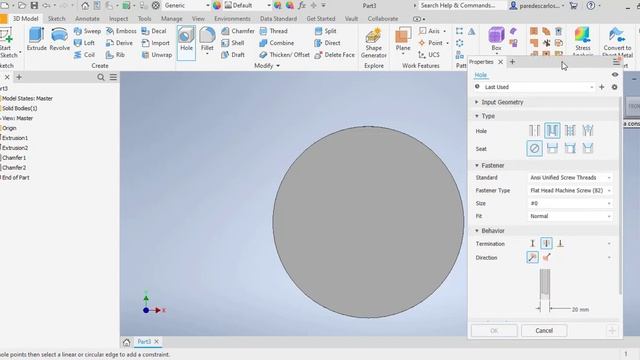Viewport: 640px width, 360px height.
Task: Choose the Sweep tool
Action: coord(87,31)
